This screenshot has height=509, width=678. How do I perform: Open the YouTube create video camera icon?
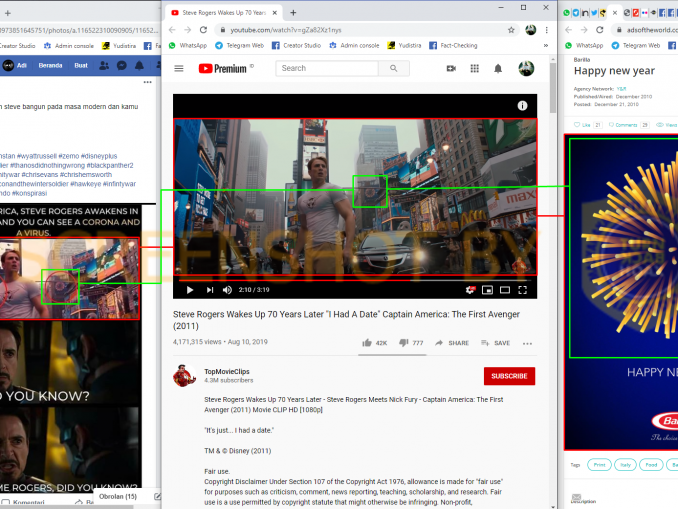(x=451, y=68)
